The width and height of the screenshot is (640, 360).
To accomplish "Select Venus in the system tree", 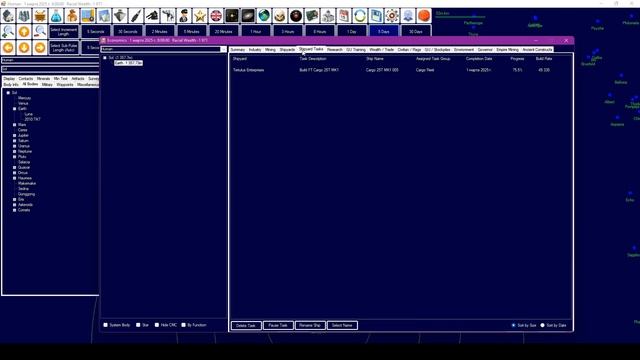I will (23, 103).
